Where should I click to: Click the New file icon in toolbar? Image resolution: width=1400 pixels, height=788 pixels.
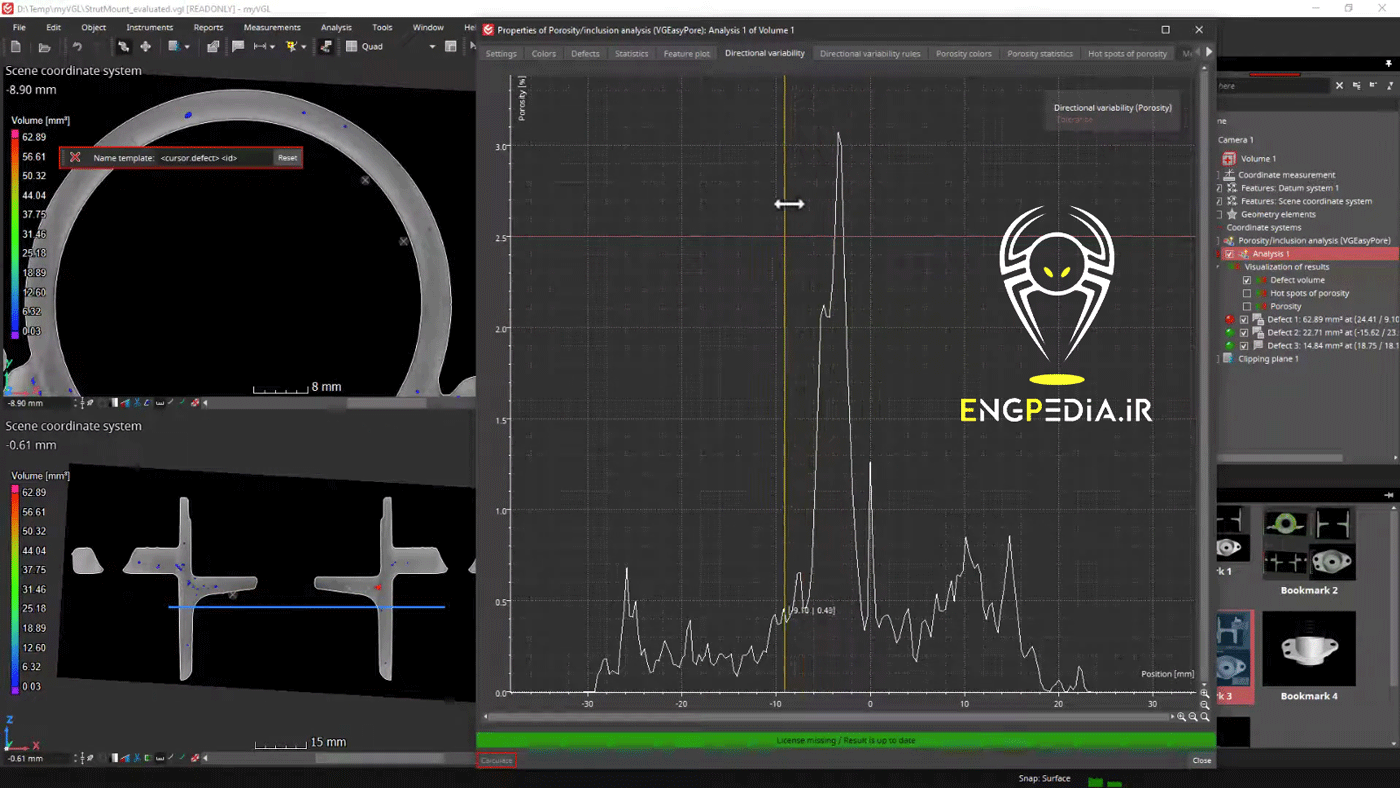coord(15,46)
